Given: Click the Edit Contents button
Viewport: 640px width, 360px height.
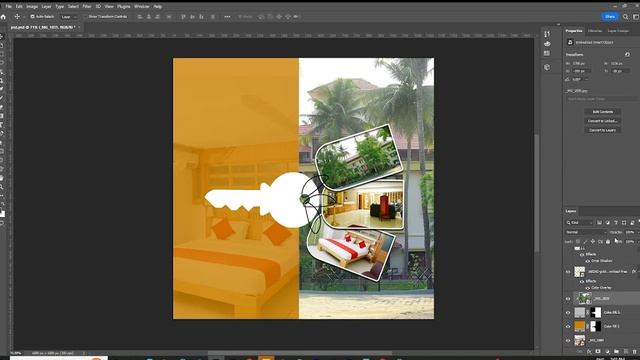Looking at the screenshot, I should click(602, 112).
